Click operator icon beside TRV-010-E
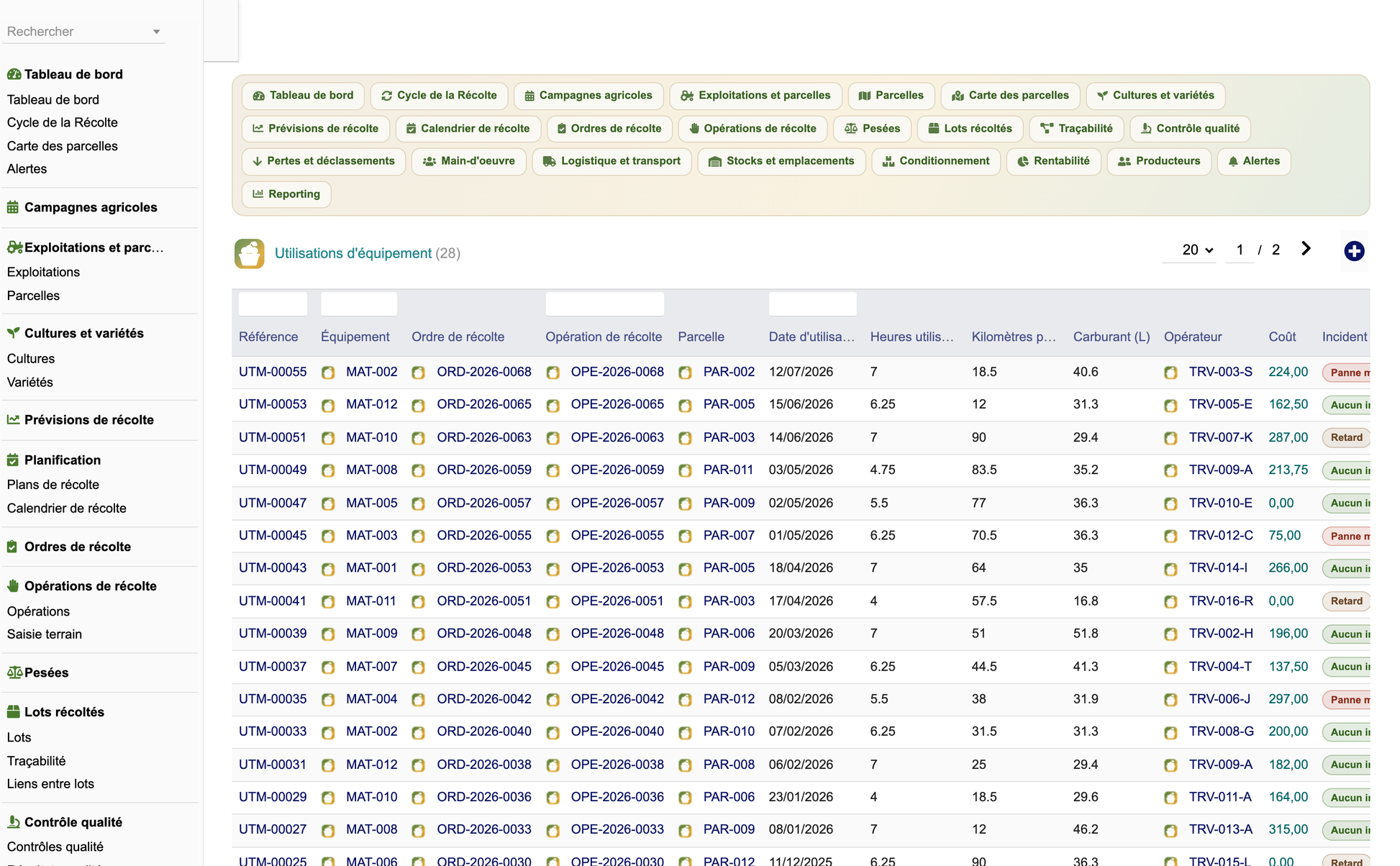The image size is (1400, 866). pyautogui.click(x=1171, y=503)
